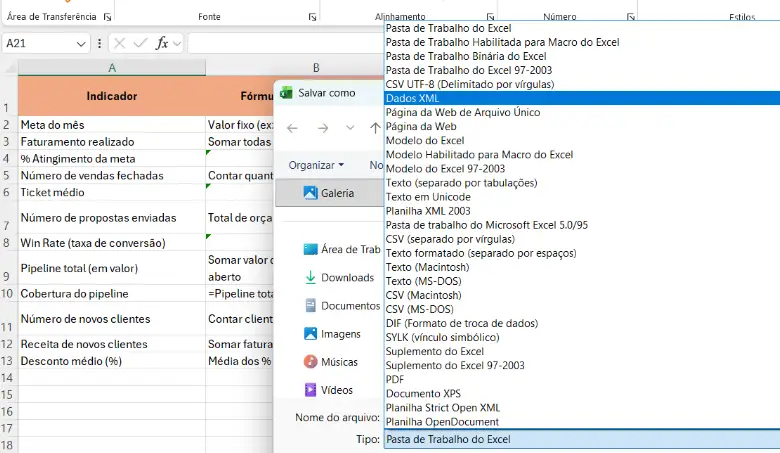Open Vídeos folder in sidebar
This screenshot has height=453, width=780.
[328, 390]
